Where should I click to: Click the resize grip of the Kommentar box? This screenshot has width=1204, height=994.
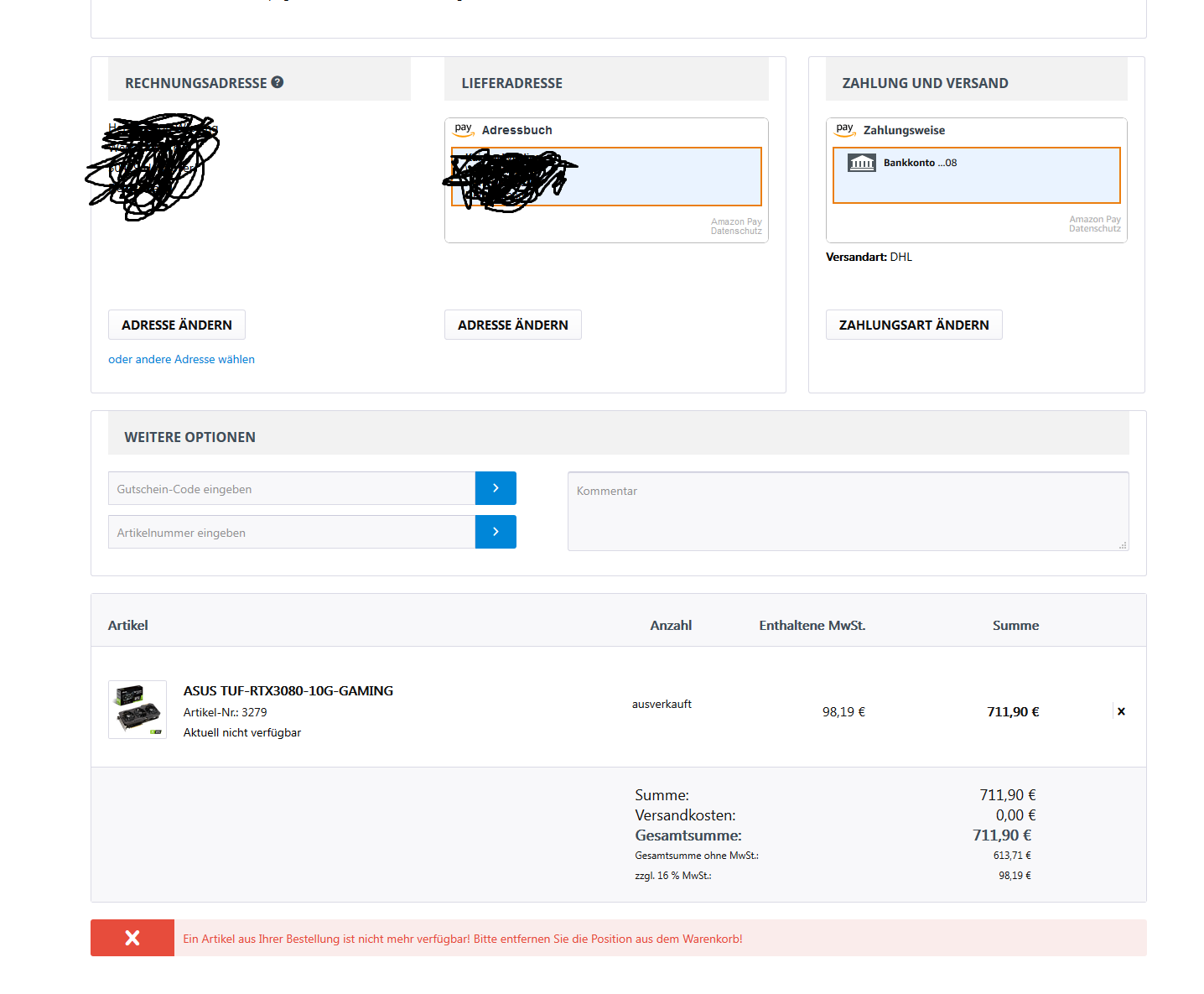[1123, 545]
